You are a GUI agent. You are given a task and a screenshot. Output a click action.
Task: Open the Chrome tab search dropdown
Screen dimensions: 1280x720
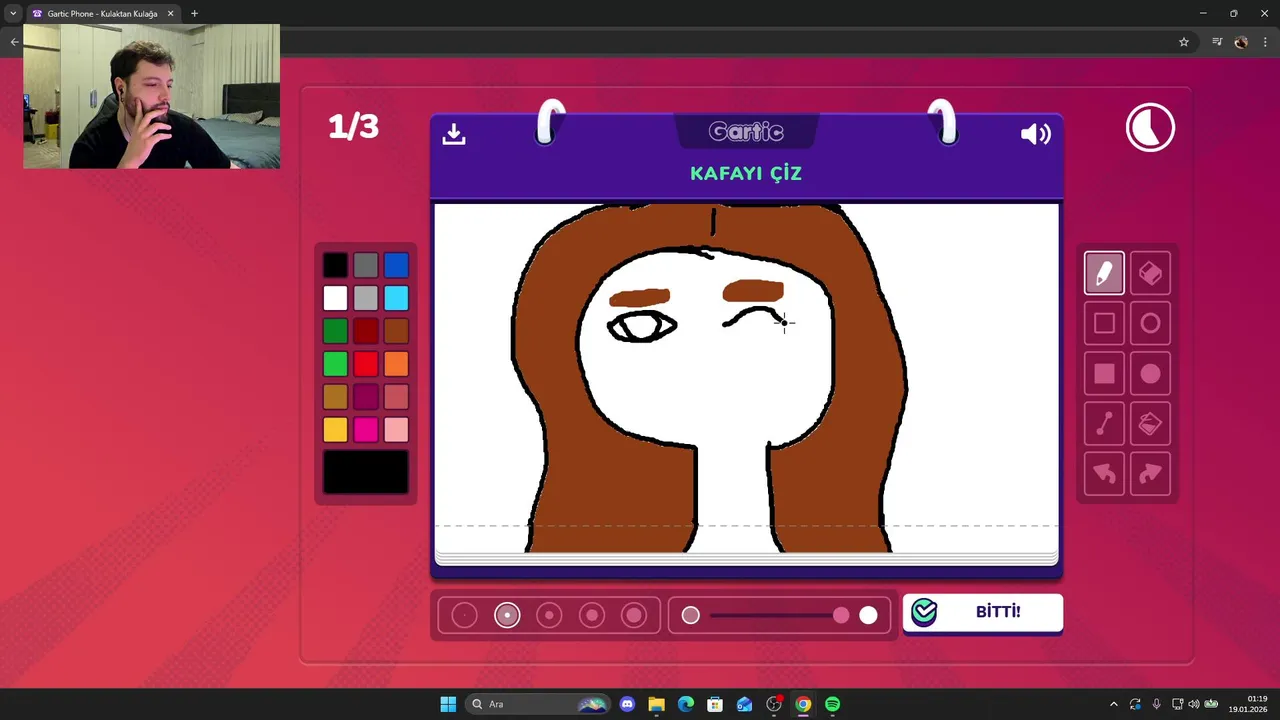pyautogui.click(x=13, y=14)
